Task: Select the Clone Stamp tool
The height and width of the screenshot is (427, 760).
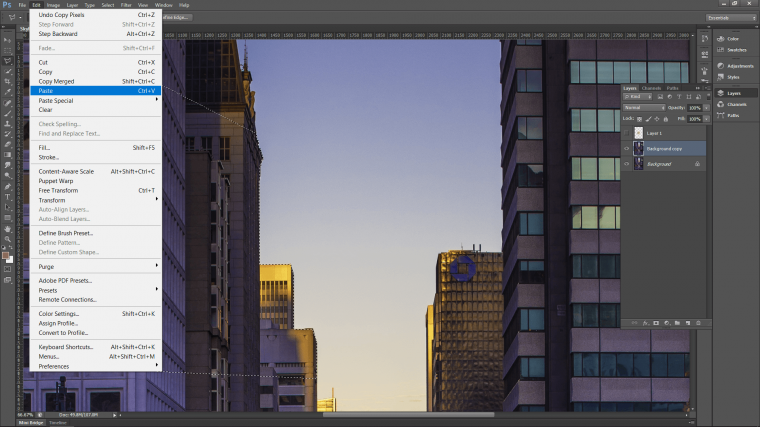Action: pyautogui.click(x=7, y=124)
